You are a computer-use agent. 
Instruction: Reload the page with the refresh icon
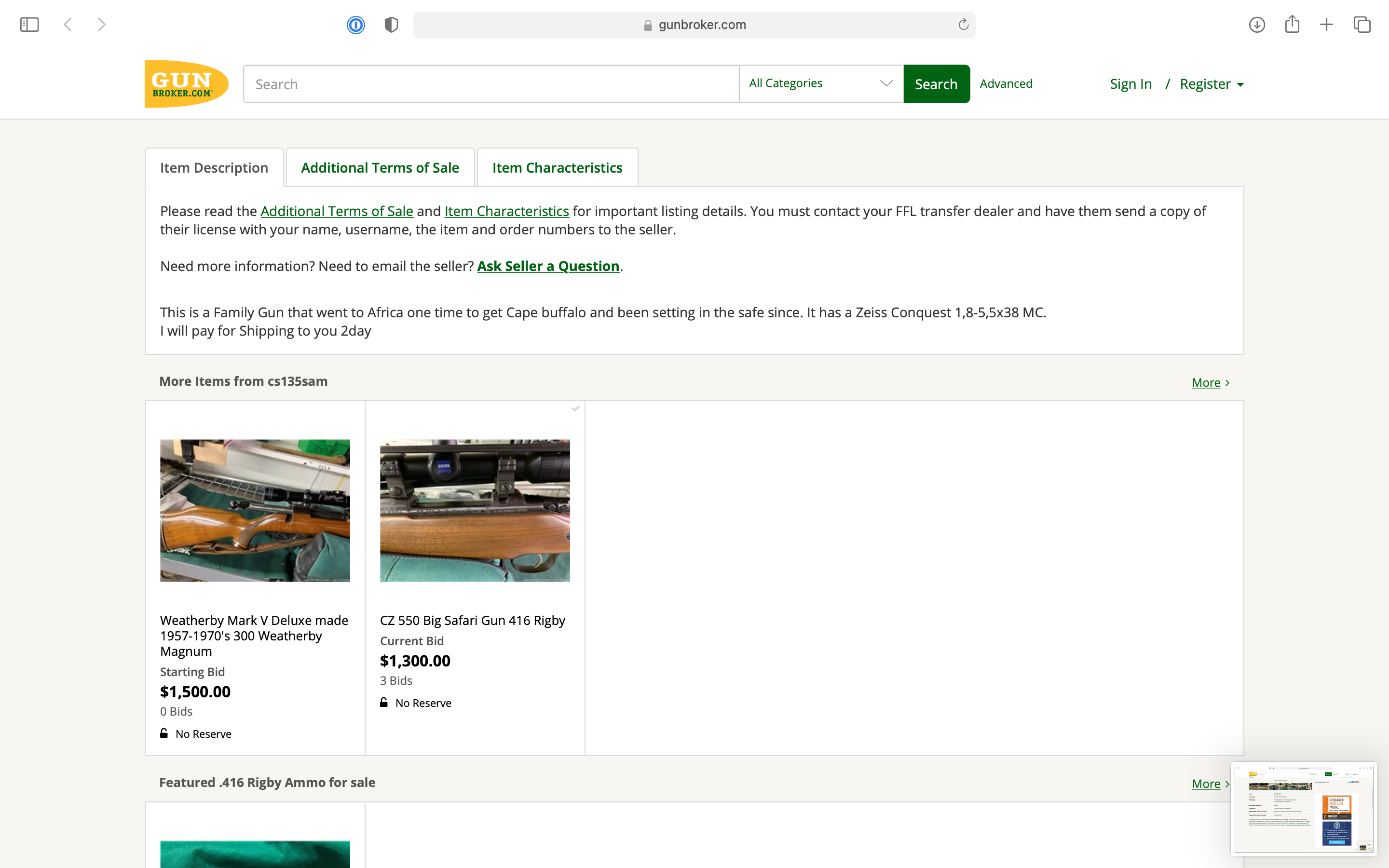pyautogui.click(x=963, y=24)
